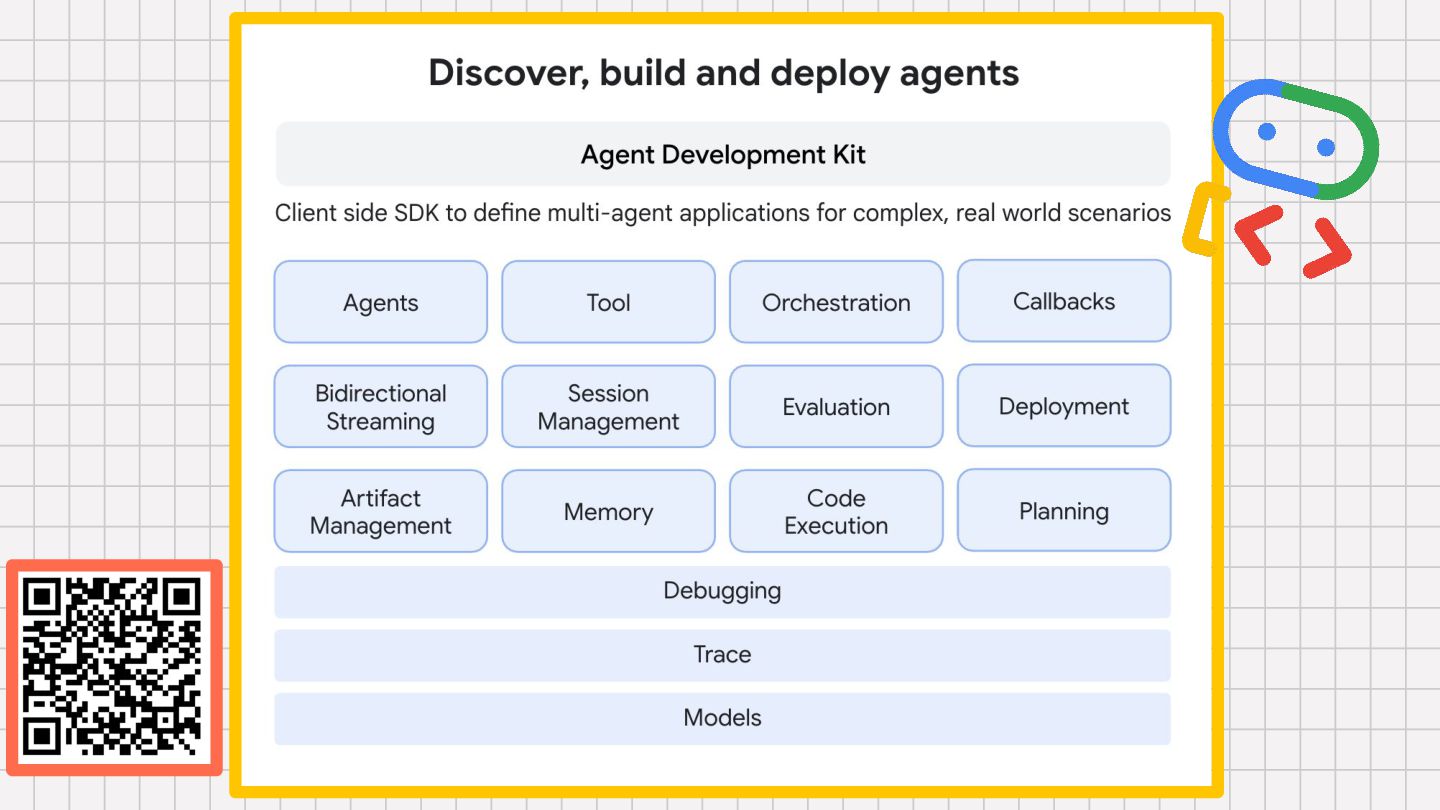Select the Deployment box
The height and width of the screenshot is (810, 1440).
[1064, 406]
